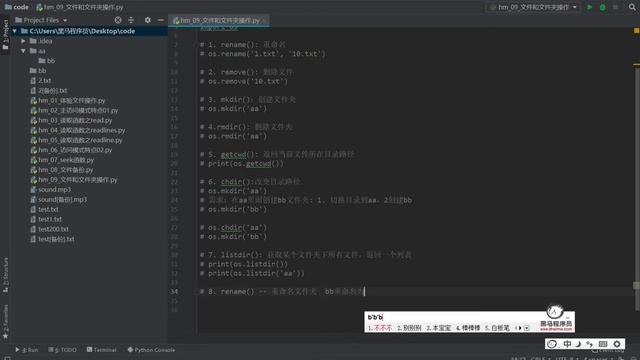Image resolution: width=640 pixels, height=360 pixels.
Task: Run the script with the green play icon
Action: click(589, 7)
